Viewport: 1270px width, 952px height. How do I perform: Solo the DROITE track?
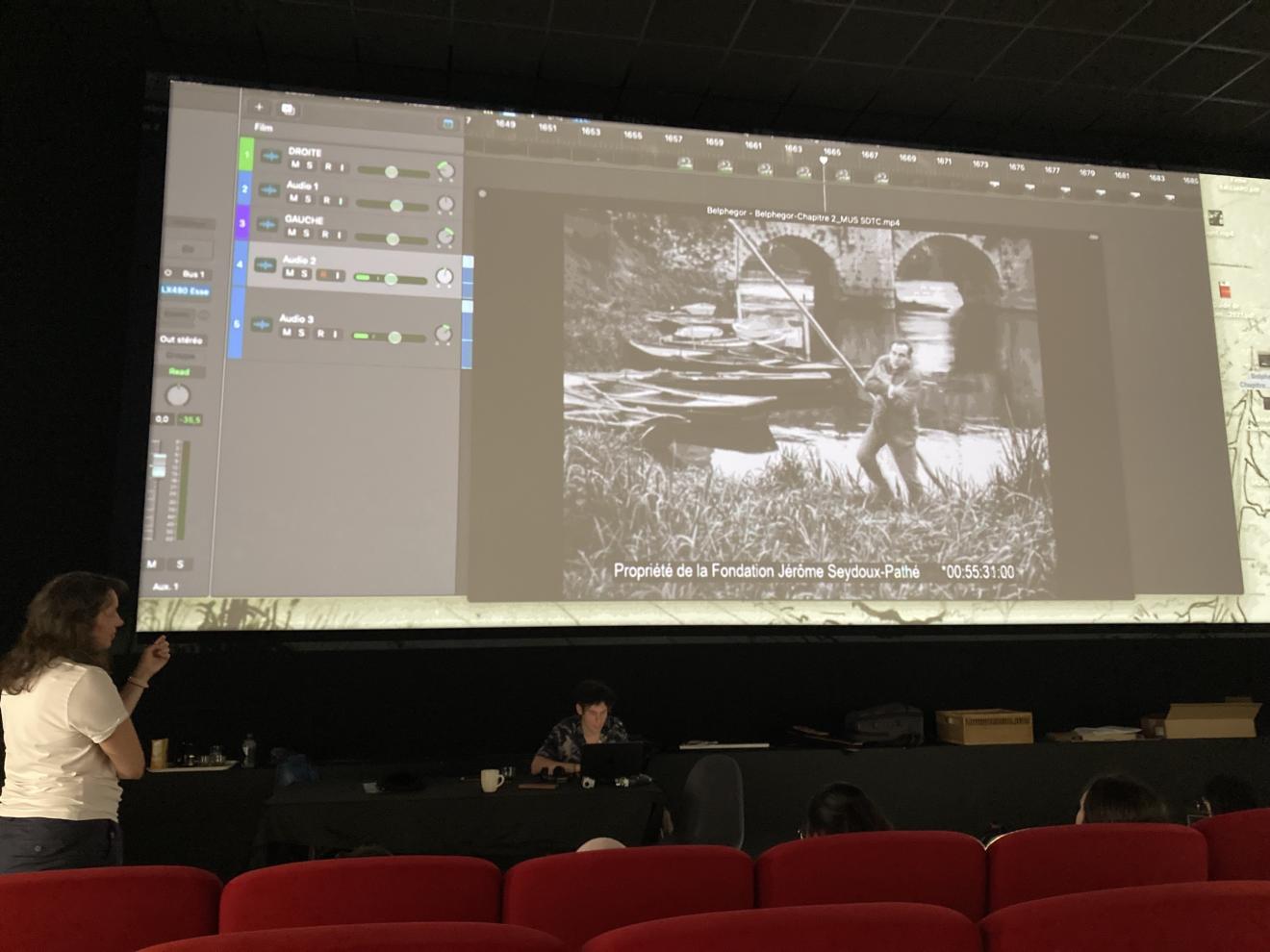click(x=310, y=167)
